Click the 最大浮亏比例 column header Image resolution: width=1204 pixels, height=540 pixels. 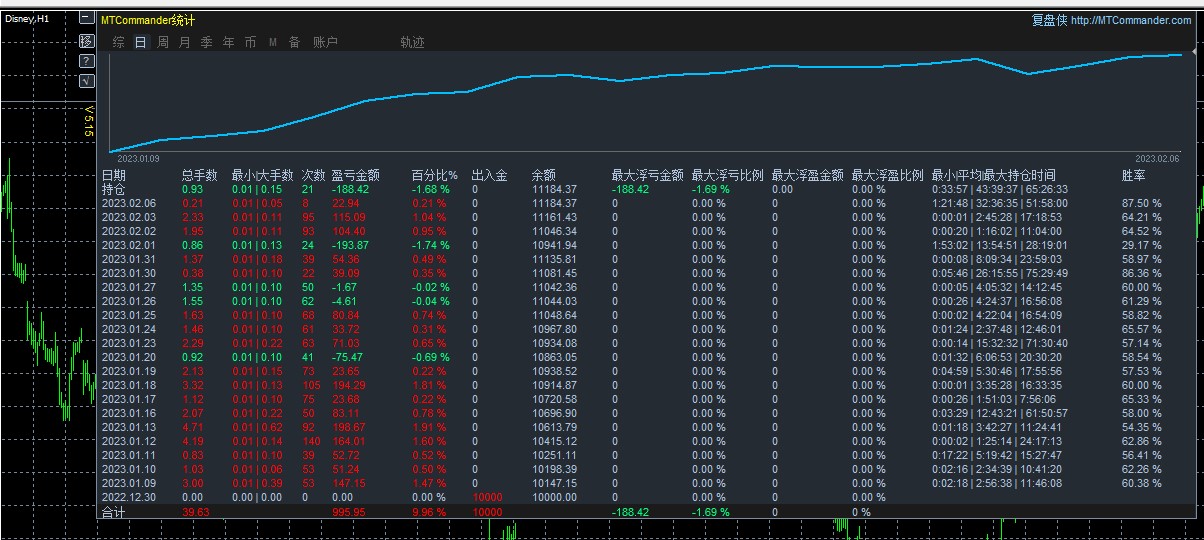tap(727, 175)
